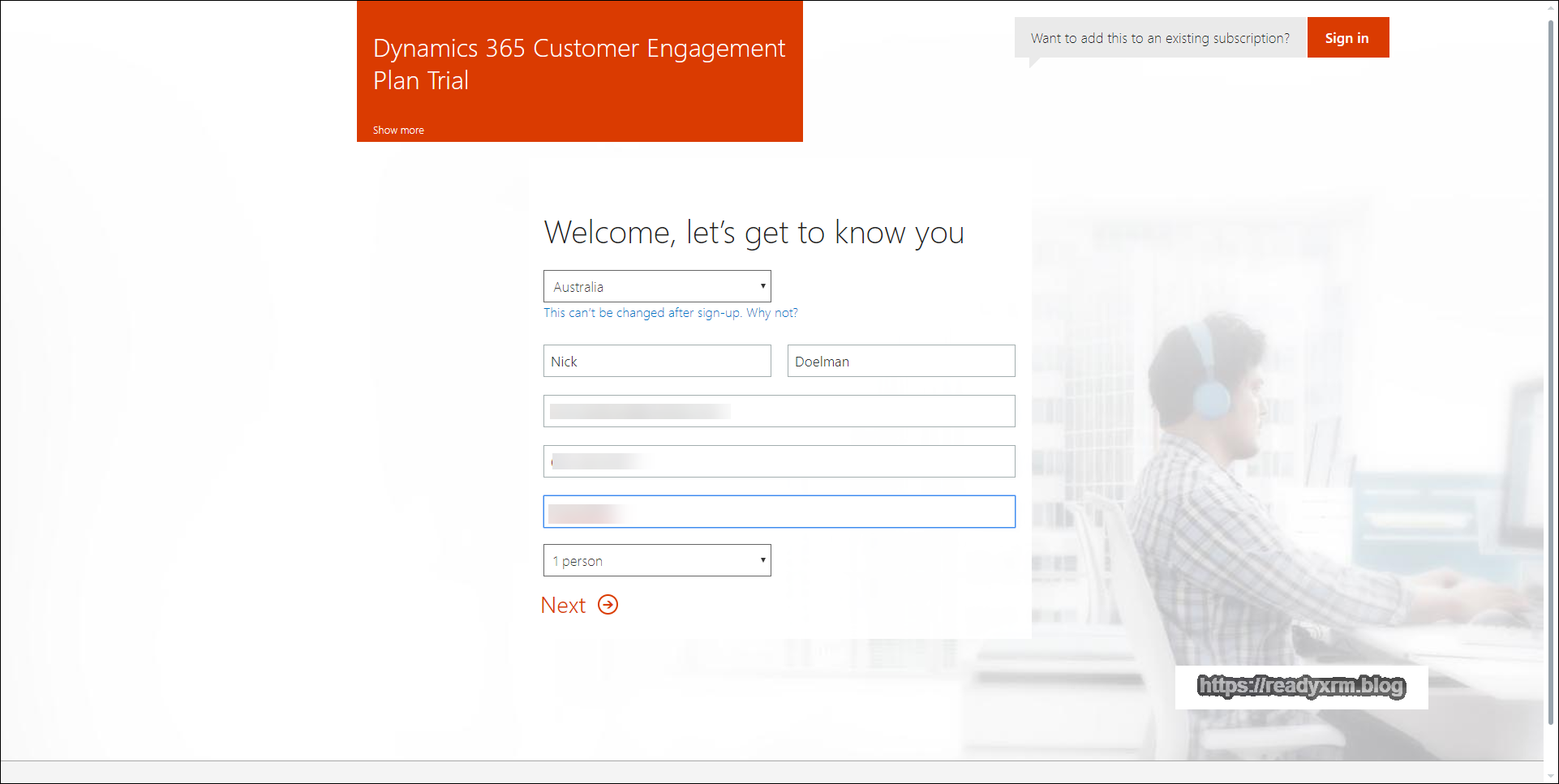This screenshot has height=784, width=1559.
Task: Click the Next text link
Action: [564, 606]
